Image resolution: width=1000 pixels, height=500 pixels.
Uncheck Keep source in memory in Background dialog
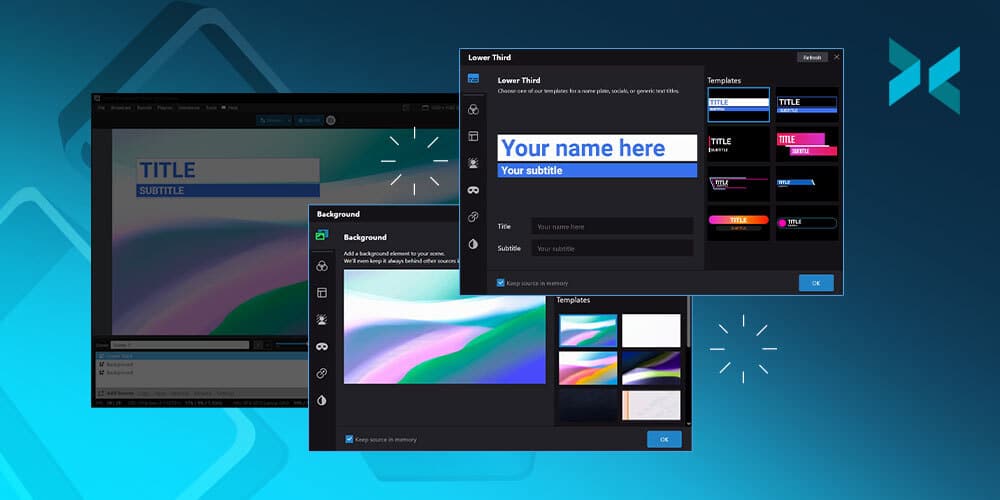[x=349, y=439]
